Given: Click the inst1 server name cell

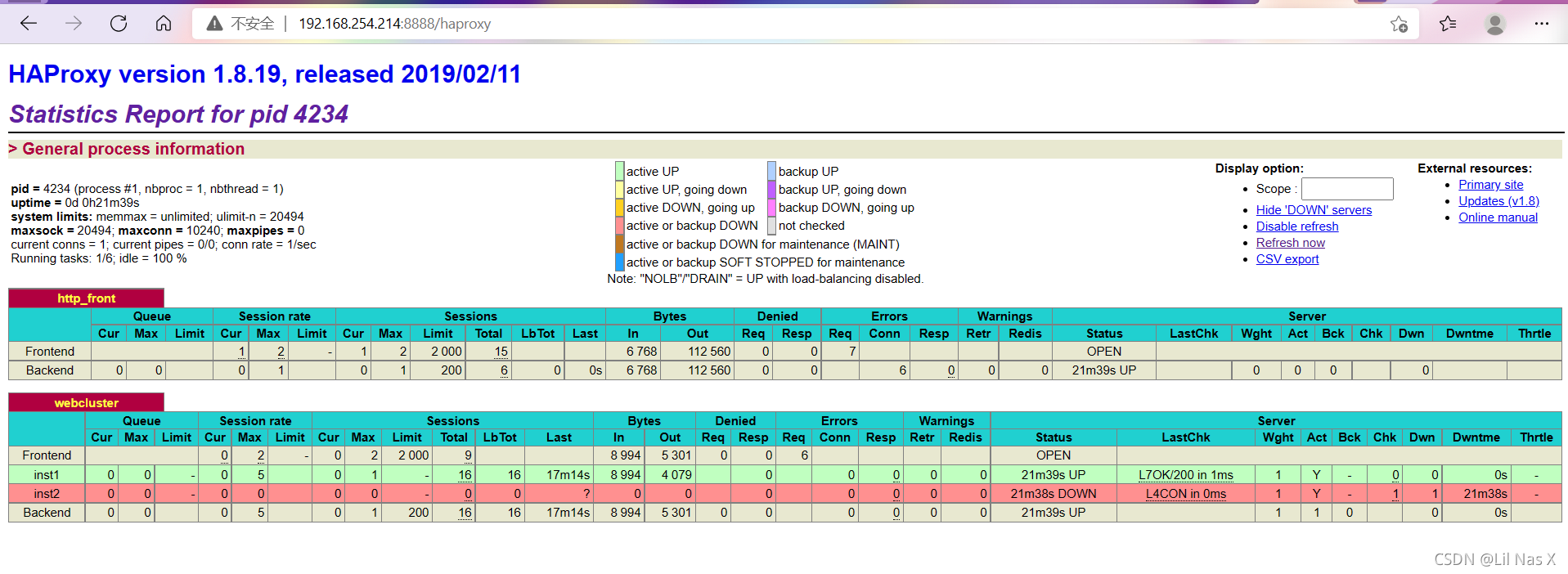Looking at the screenshot, I should click(47, 475).
